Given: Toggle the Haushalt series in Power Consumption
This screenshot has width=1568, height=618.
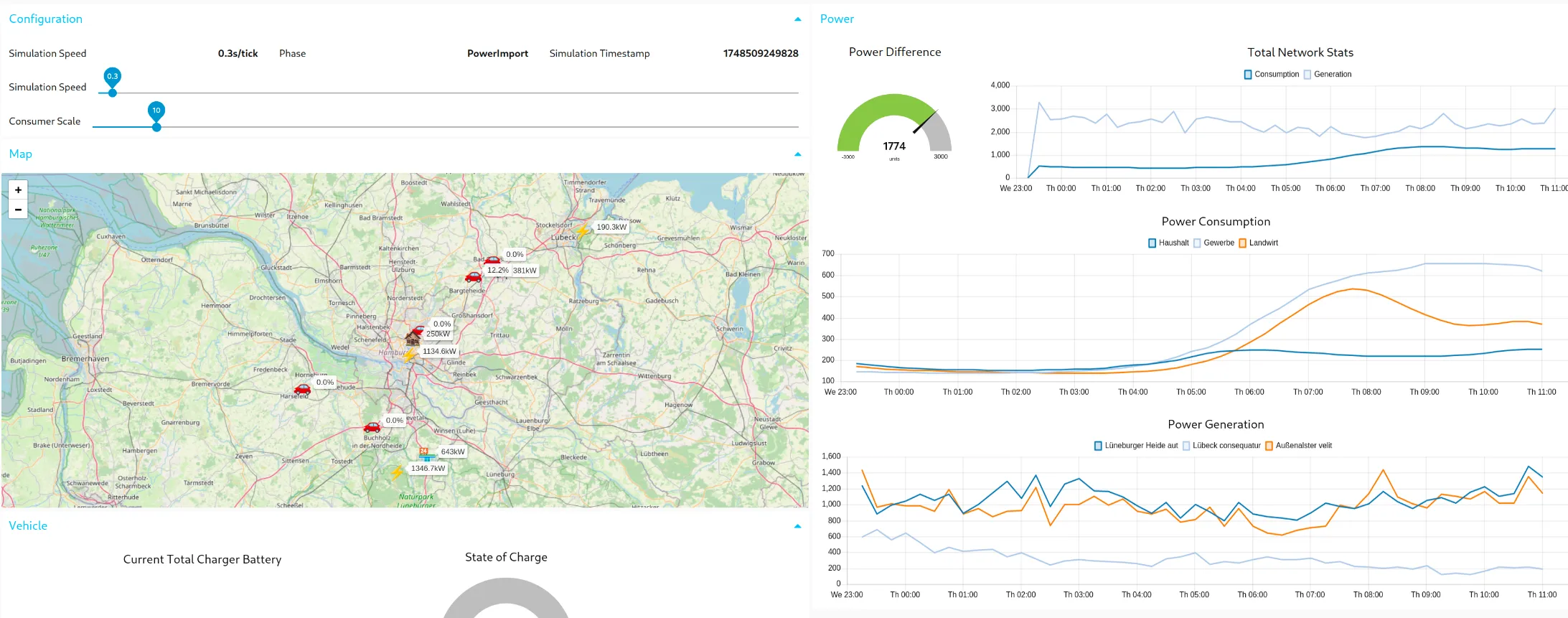Looking at the screenshot, I should [x=1168, y=243].
